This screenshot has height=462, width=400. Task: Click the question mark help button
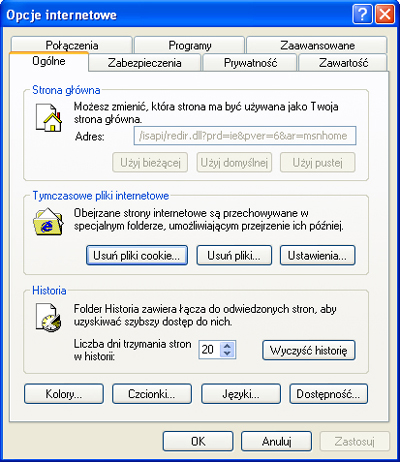(x=362, y=15)
